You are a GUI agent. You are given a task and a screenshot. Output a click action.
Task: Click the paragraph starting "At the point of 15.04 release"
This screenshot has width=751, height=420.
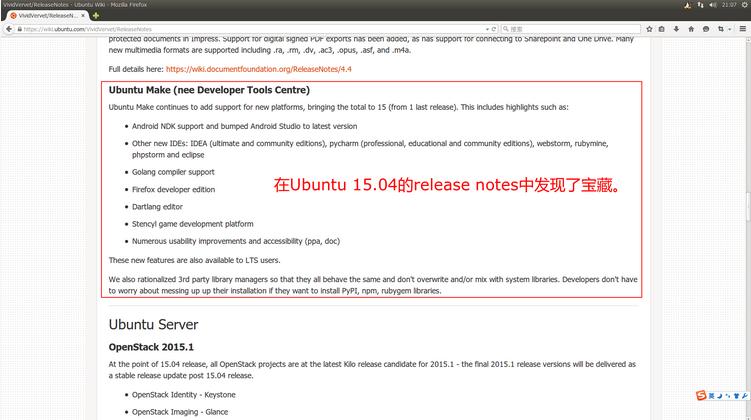[x=372, y=370]
